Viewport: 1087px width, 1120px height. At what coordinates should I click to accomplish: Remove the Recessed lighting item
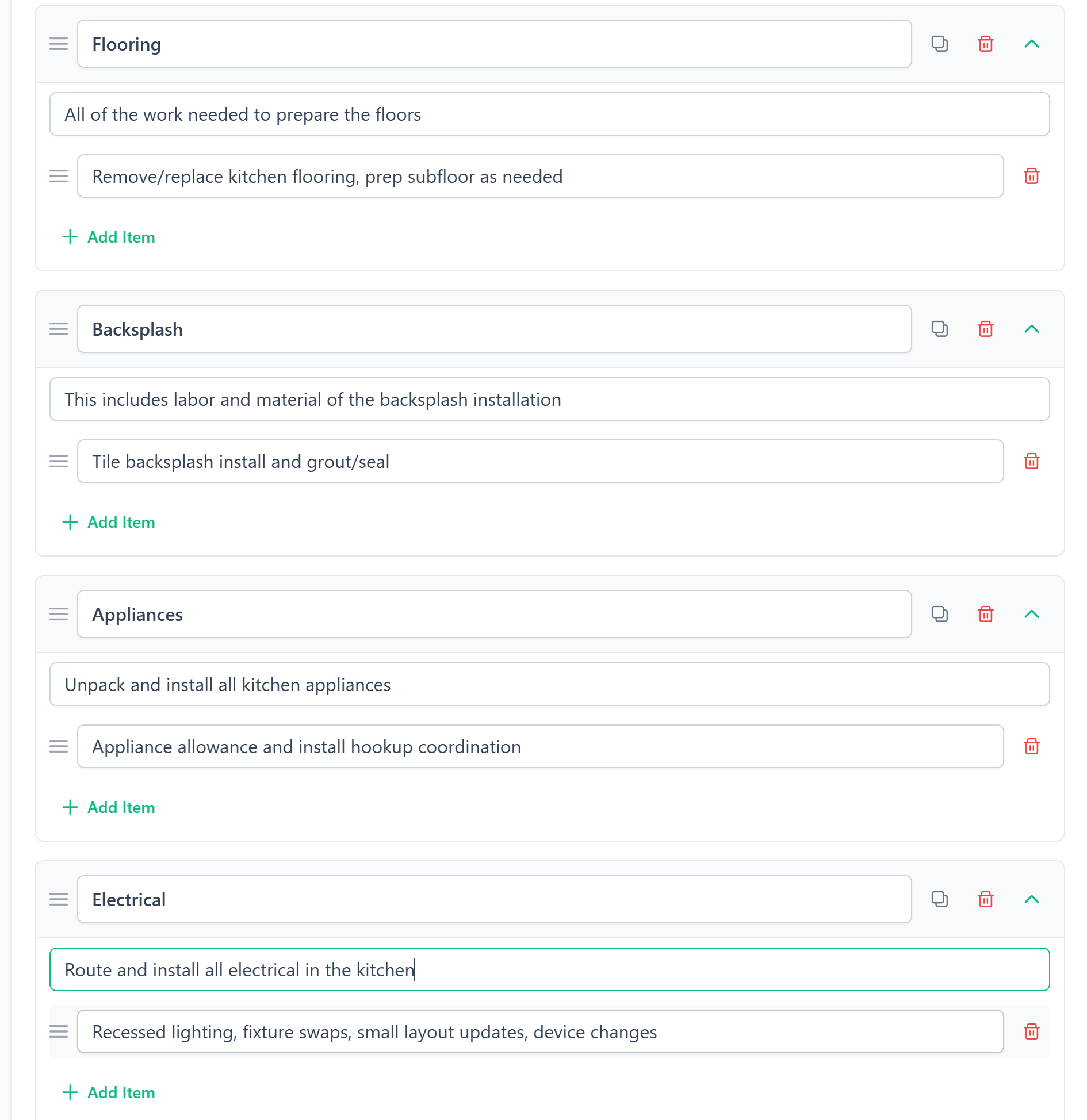click(x=1031, y=1031)
